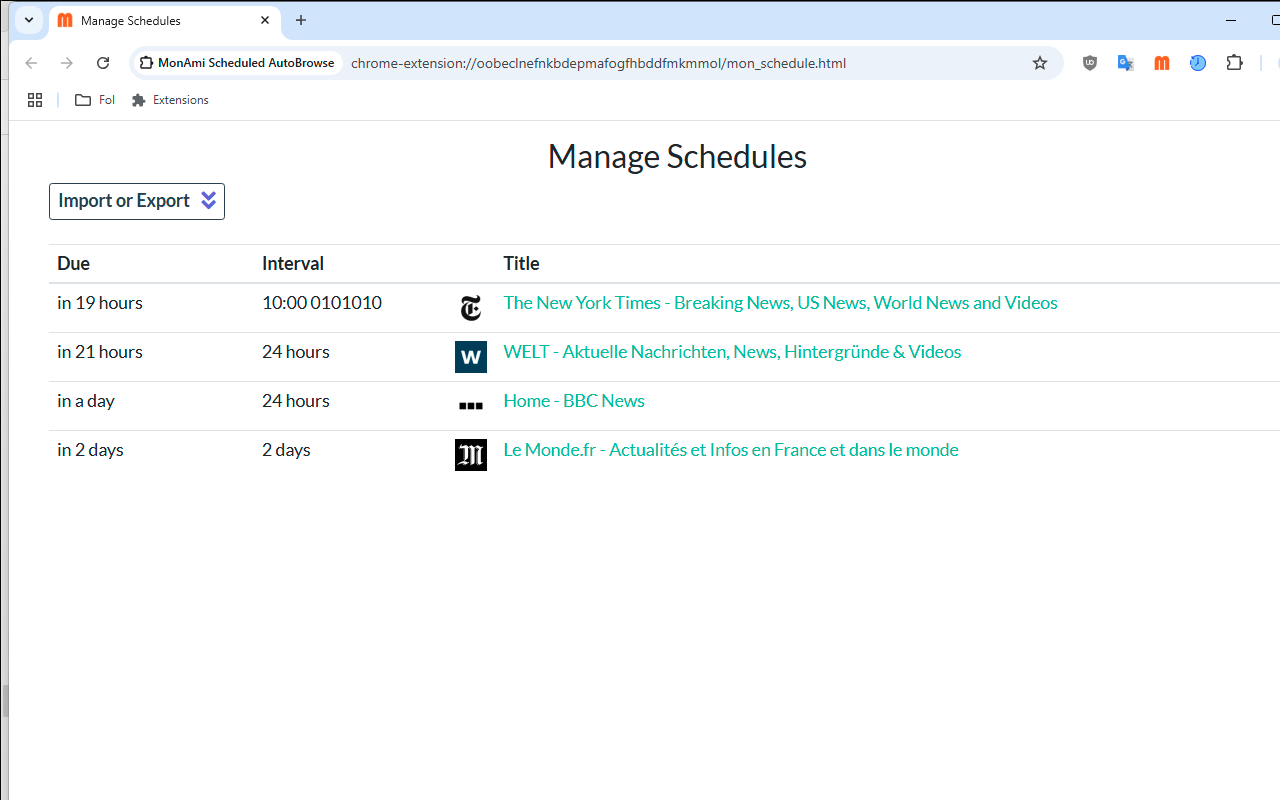Click the uBlock Origin extension icon

[1090, 63]
